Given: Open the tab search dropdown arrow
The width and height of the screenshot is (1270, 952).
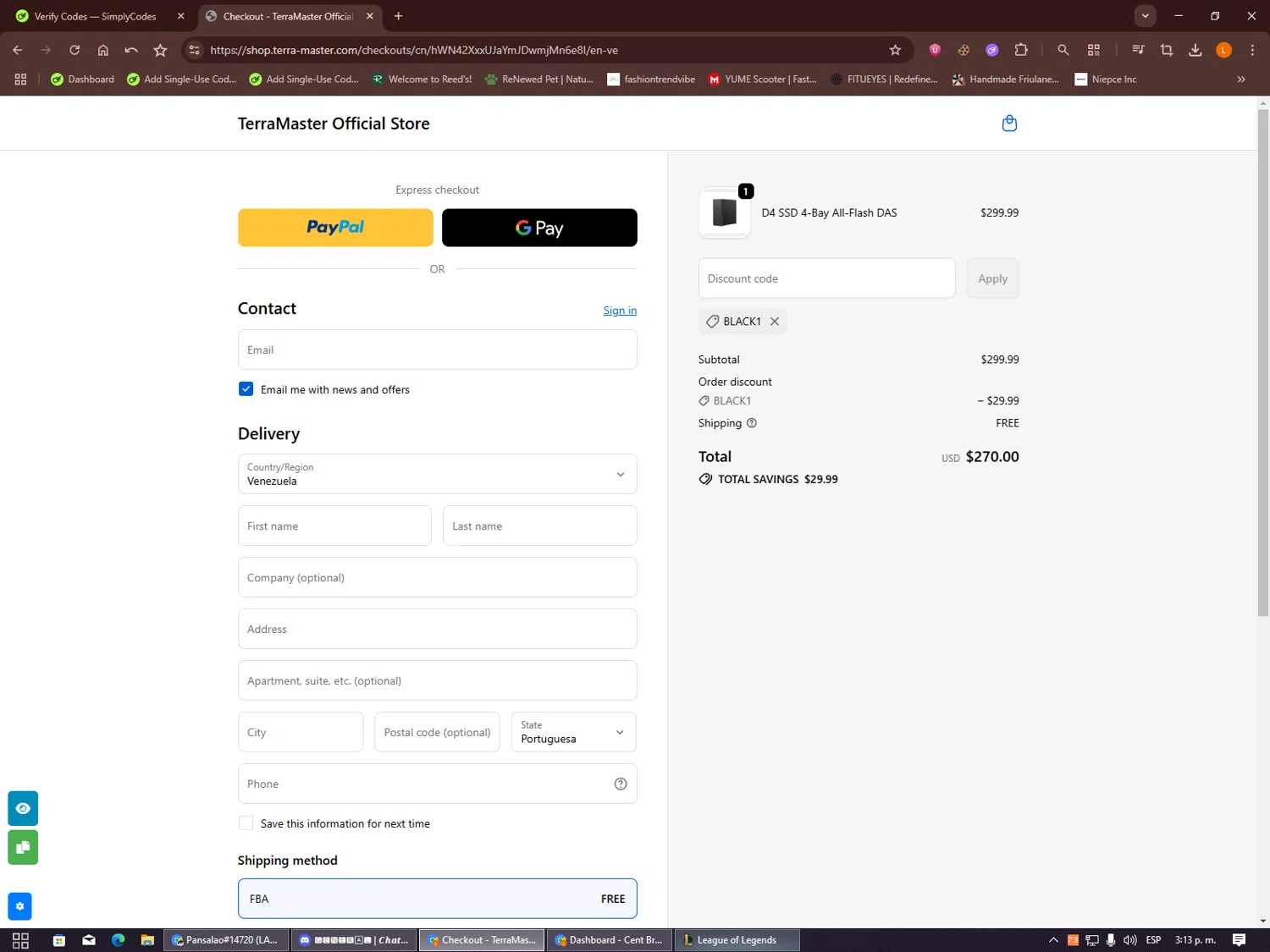Looking at the screenshot, I should [x=1145, y=16].
